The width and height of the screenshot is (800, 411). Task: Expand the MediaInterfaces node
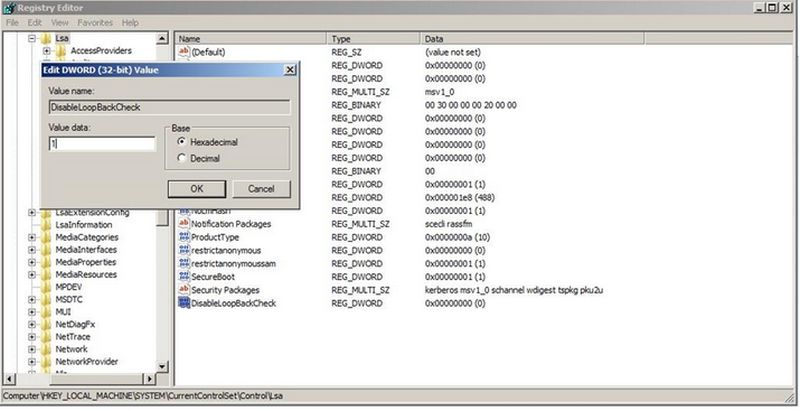click(32, 250)
